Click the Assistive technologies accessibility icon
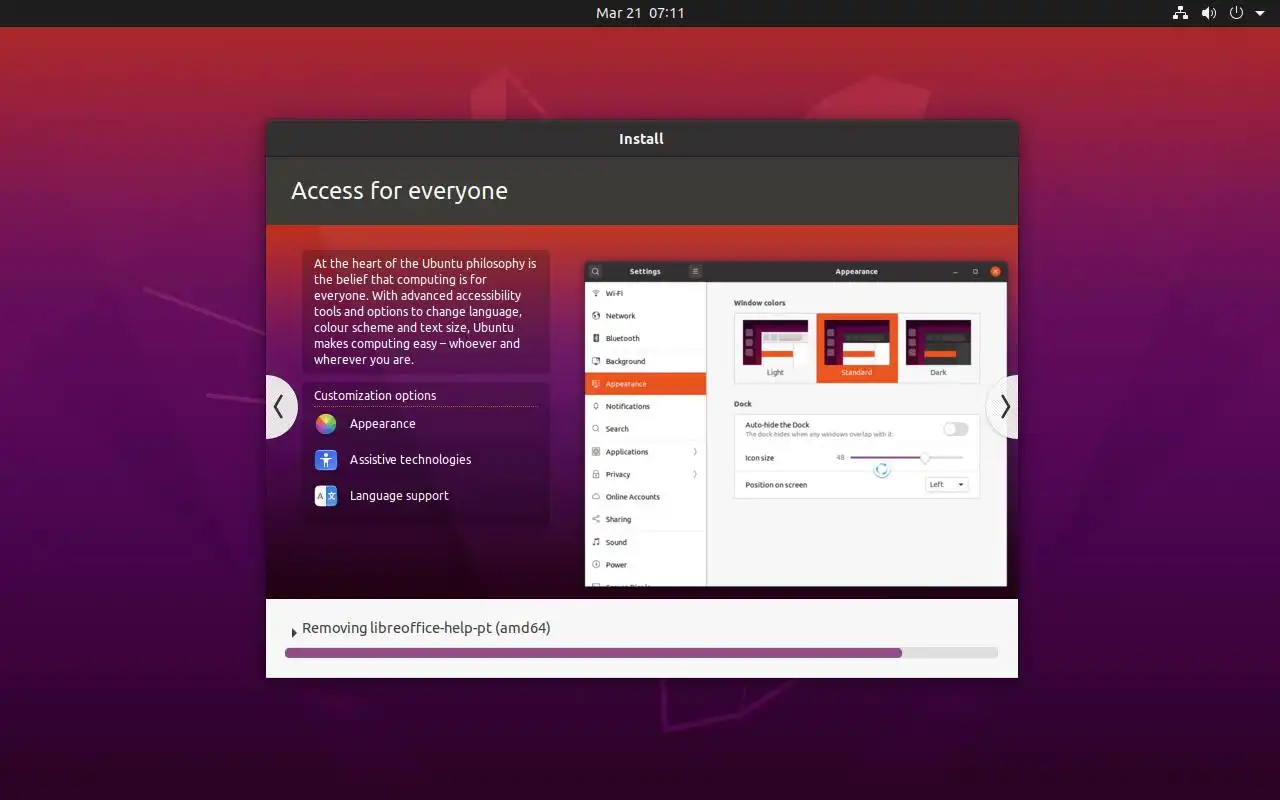The image size is (1280, 800). point(326,460)
